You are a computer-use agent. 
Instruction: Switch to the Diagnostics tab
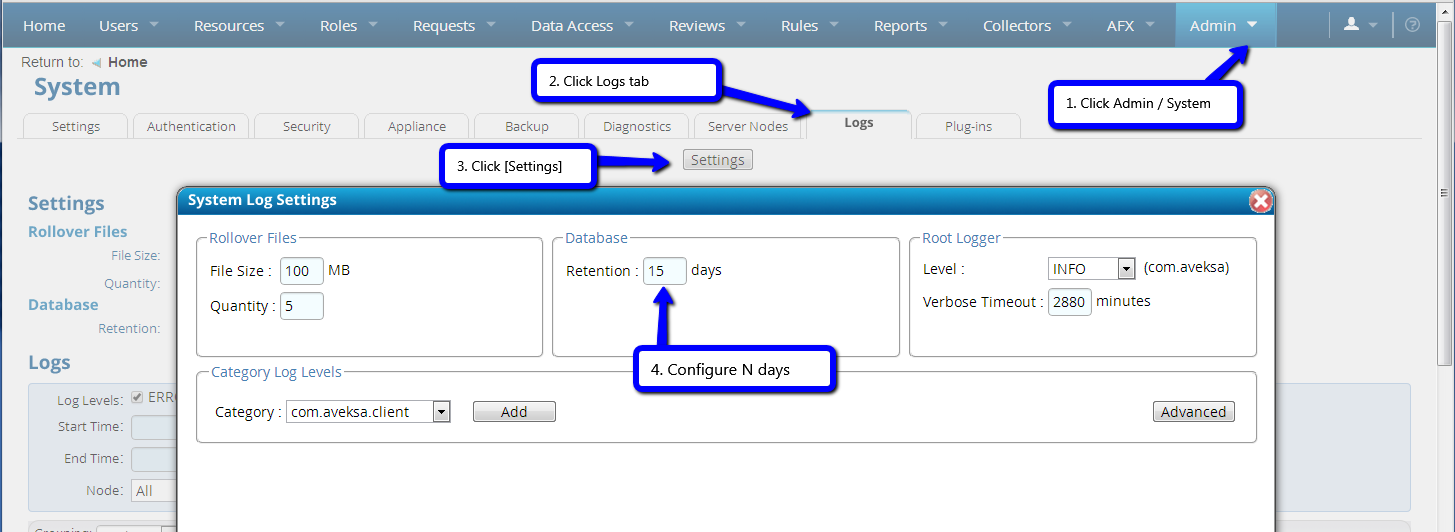tap(636, 127)
